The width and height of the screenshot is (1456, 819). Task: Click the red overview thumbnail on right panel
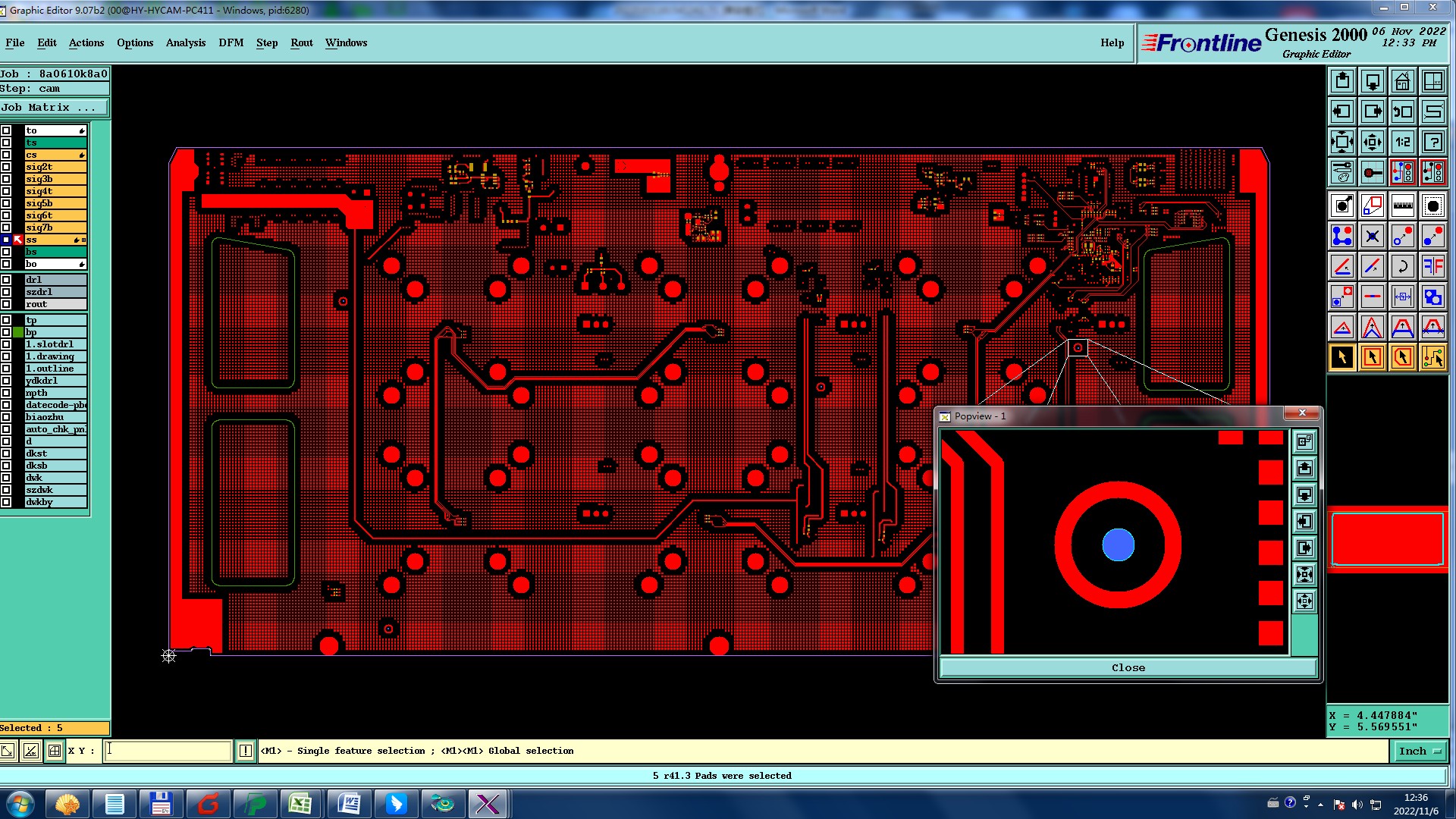(1388, 539)
